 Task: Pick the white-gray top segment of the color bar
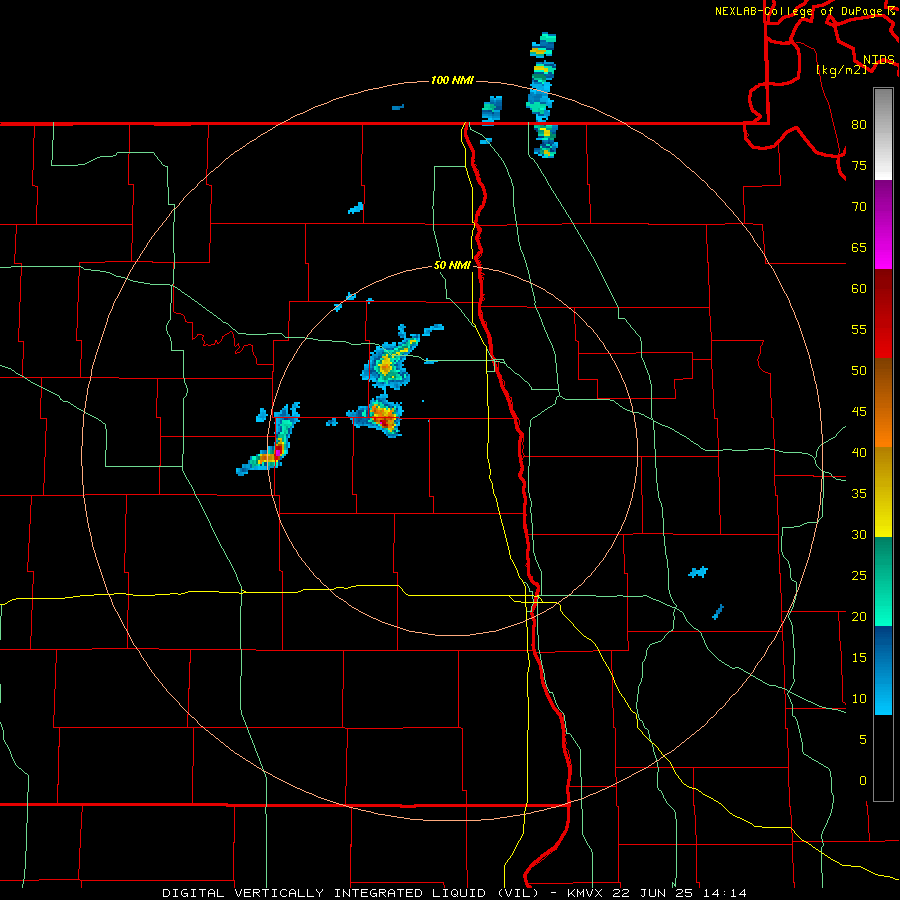coord(883,134)
